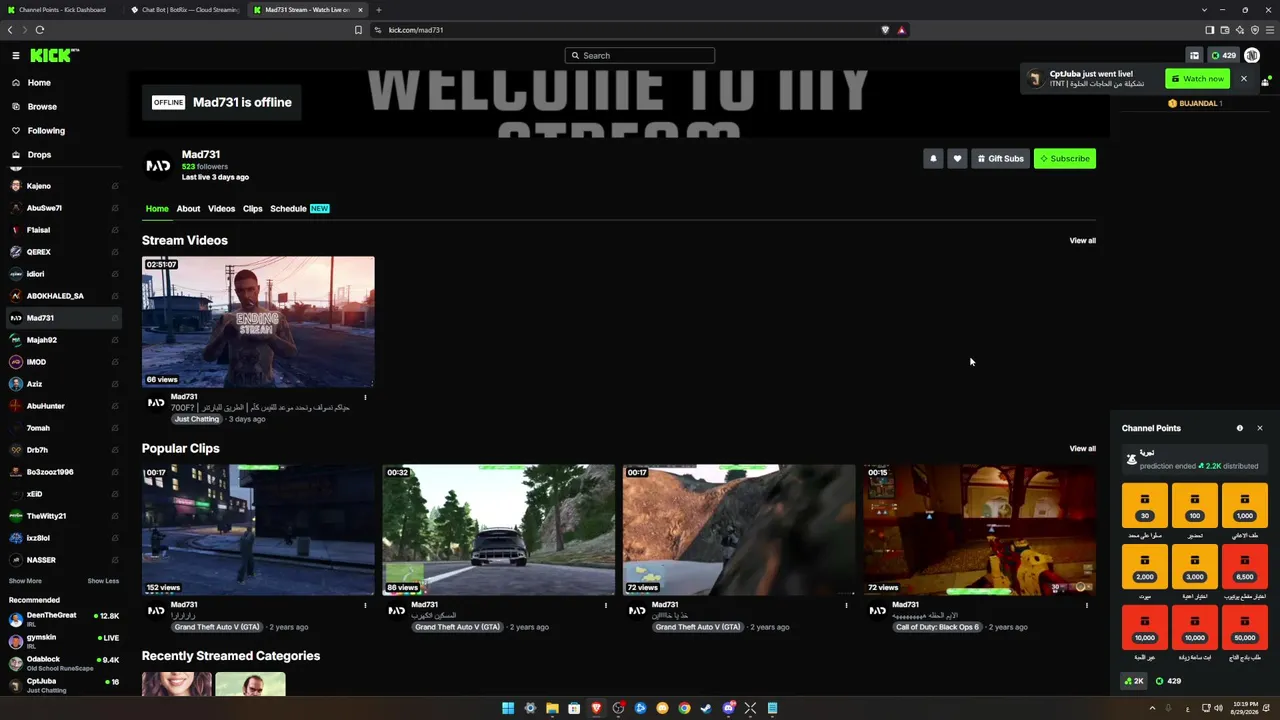Open options menu for 152 views clip
This screenshot has height=720, width=1280.
(x=365, y=605)
